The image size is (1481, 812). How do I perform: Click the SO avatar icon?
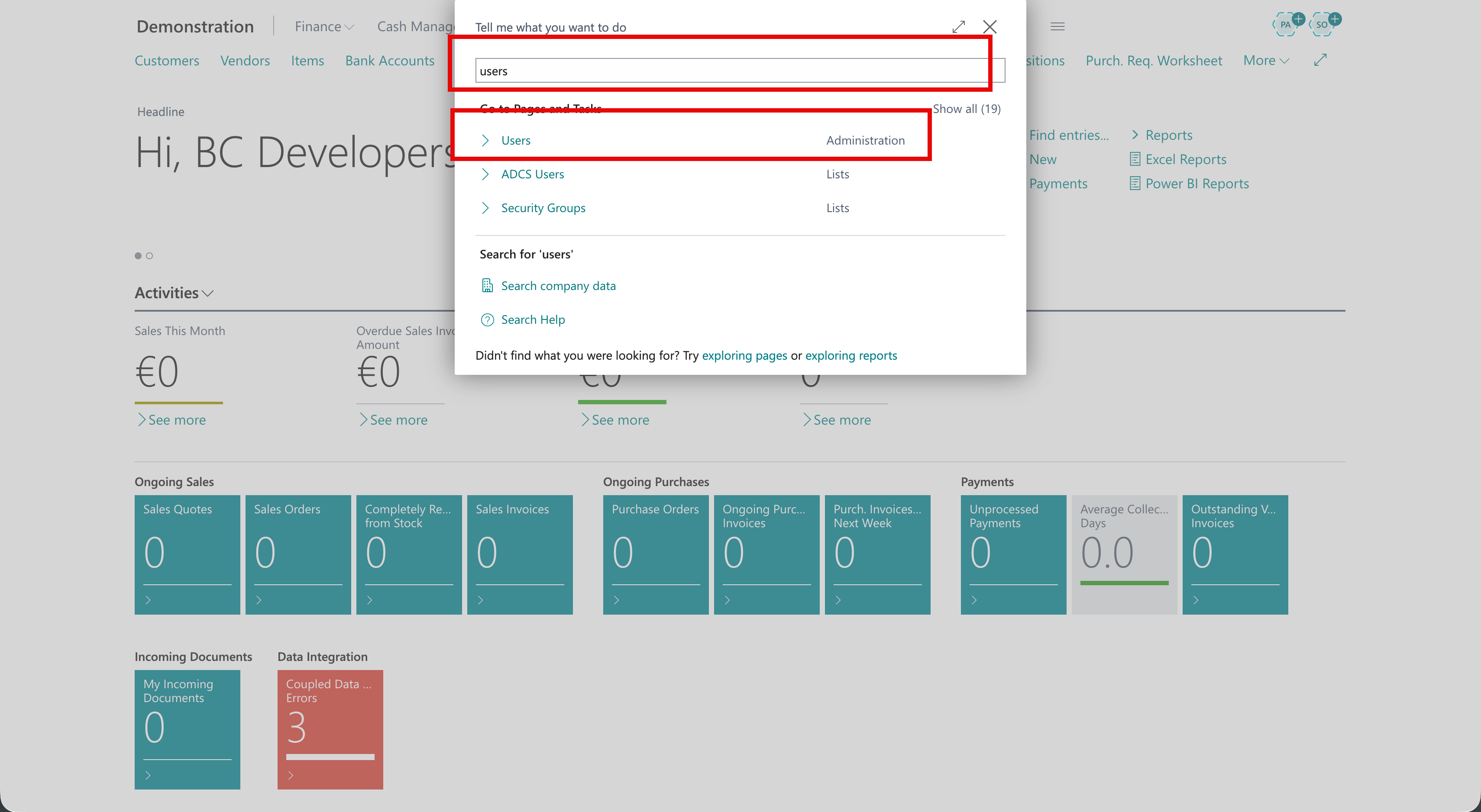point(1321,25)
